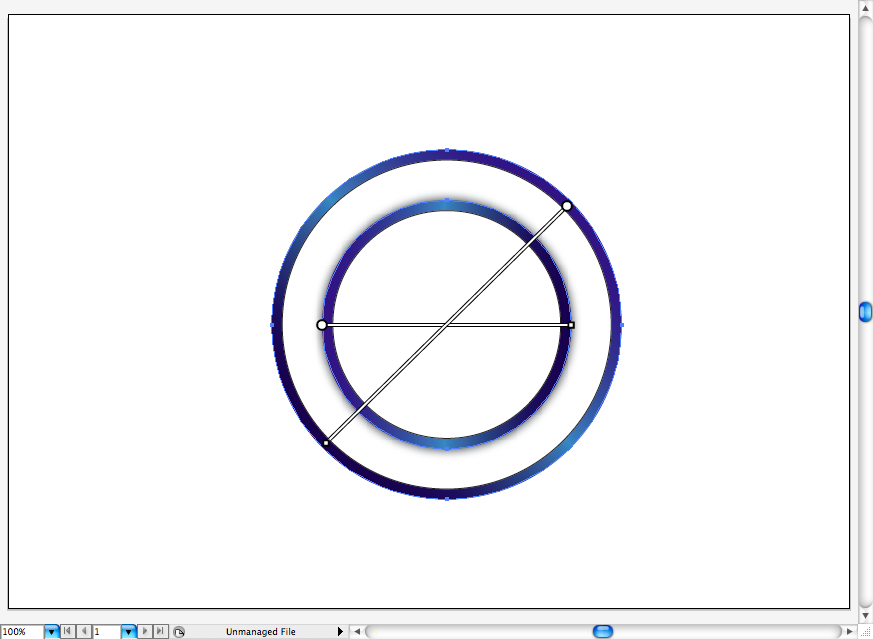Click the vertical scrollbar thumb
This screenshot has width=873, height=639.
coord(865,312)
